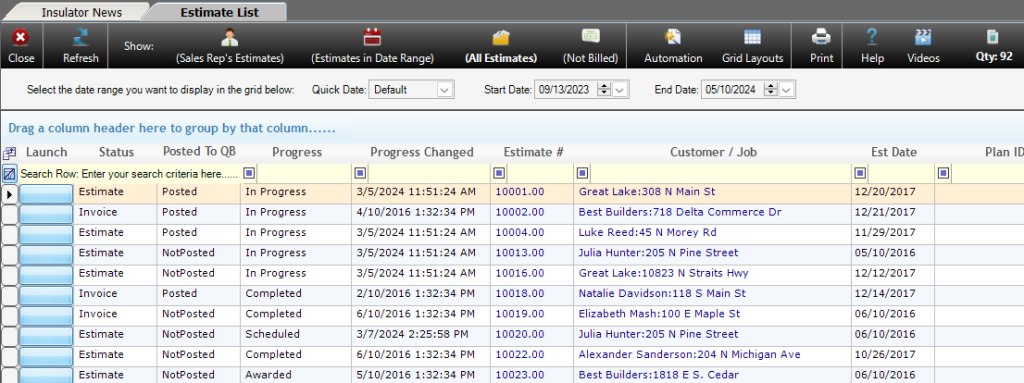This screenshot has width=1024, height=383.
Task: Click the red Close toolbar icon
Action: coord(21,38)
